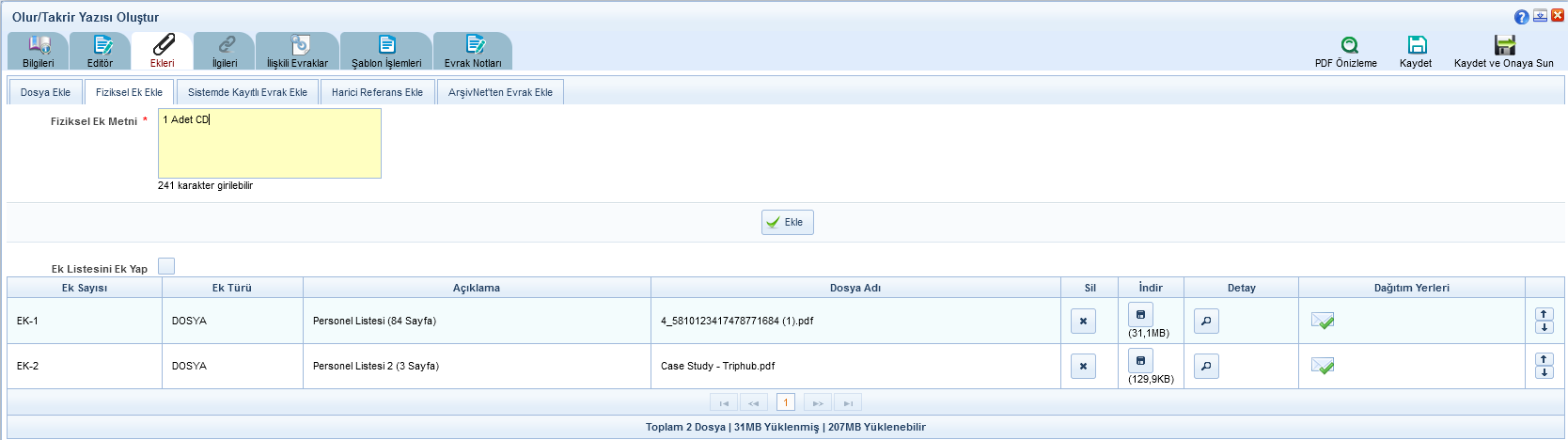Click Kaydet ve Onaya Sun
1568x440 pixels.
click(x=1504, y=45)
